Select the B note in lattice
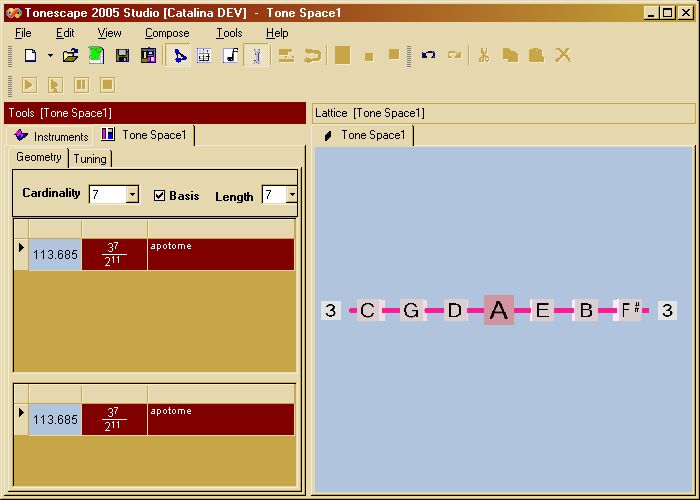The height and width of the screenshot is (500, 700). coord(586,310)
